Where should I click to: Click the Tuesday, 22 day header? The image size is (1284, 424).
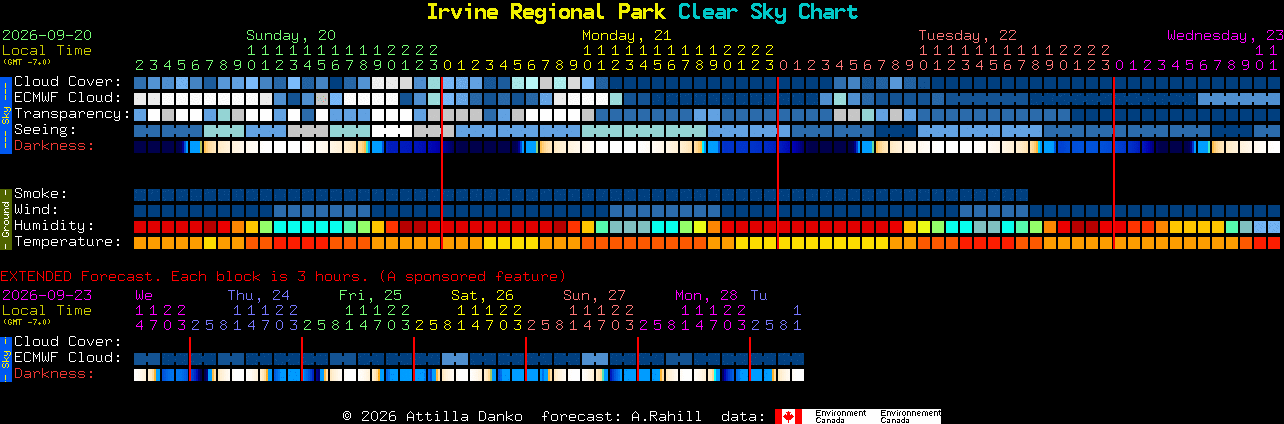pyautogui.click(x=967, y=35)
